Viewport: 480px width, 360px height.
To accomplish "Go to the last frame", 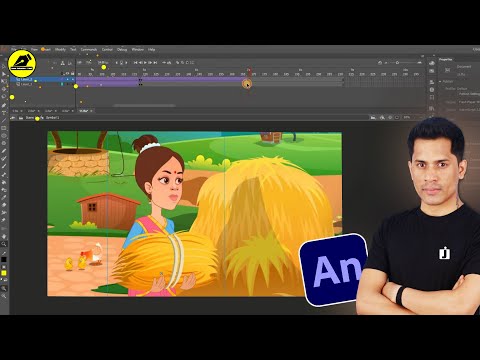I will click(155, 63).
